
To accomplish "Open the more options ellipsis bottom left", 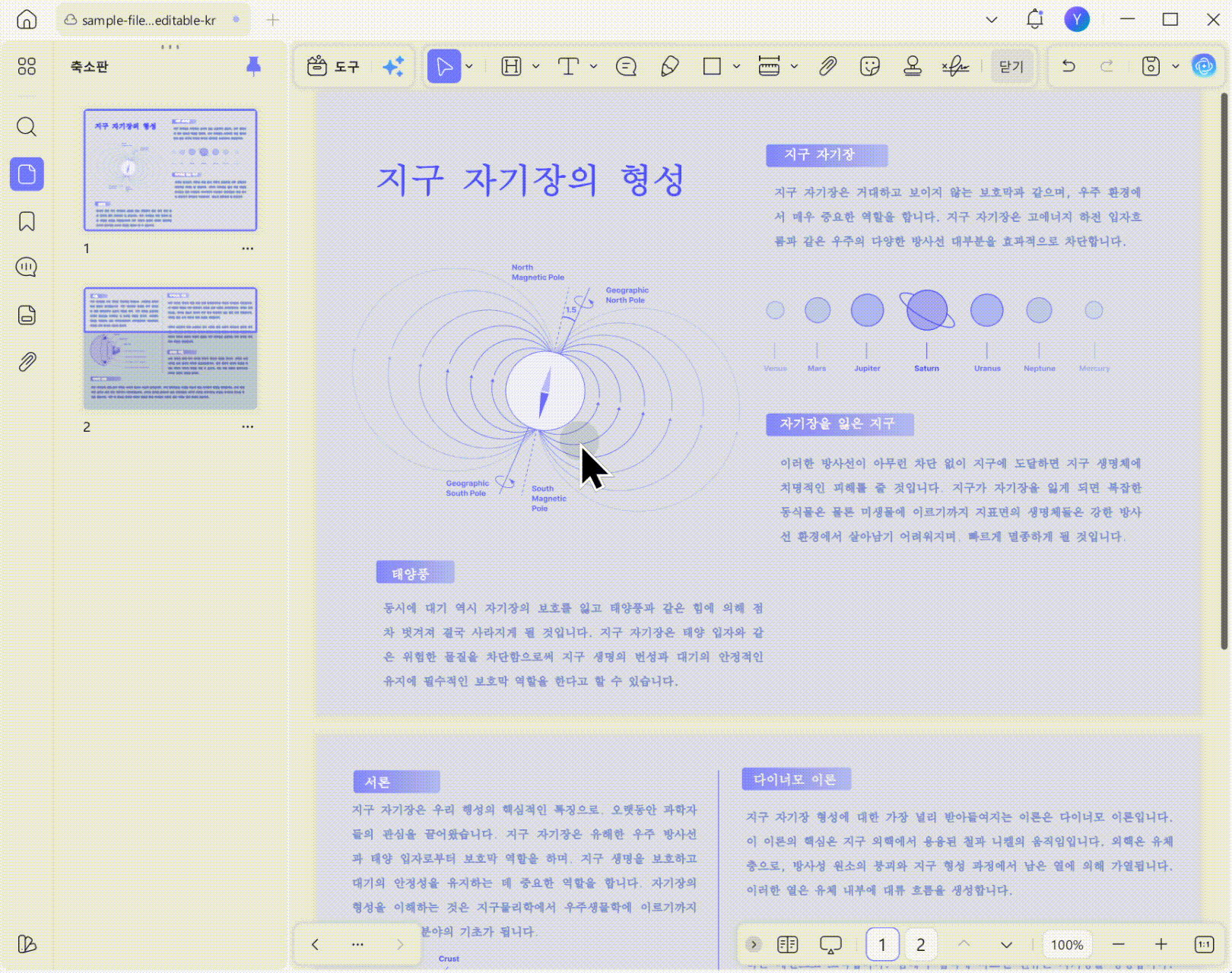I will tap(357, 945).
